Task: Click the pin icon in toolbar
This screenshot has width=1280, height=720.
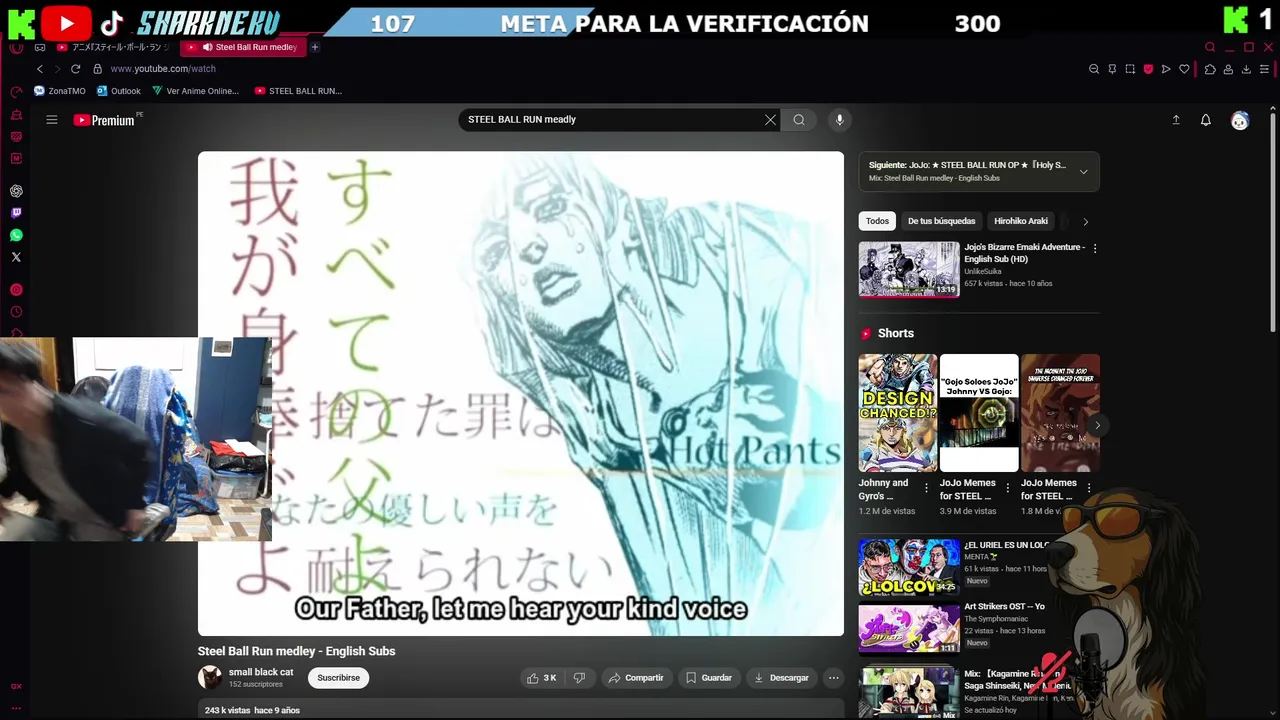Action: (x=1112, y=69)
